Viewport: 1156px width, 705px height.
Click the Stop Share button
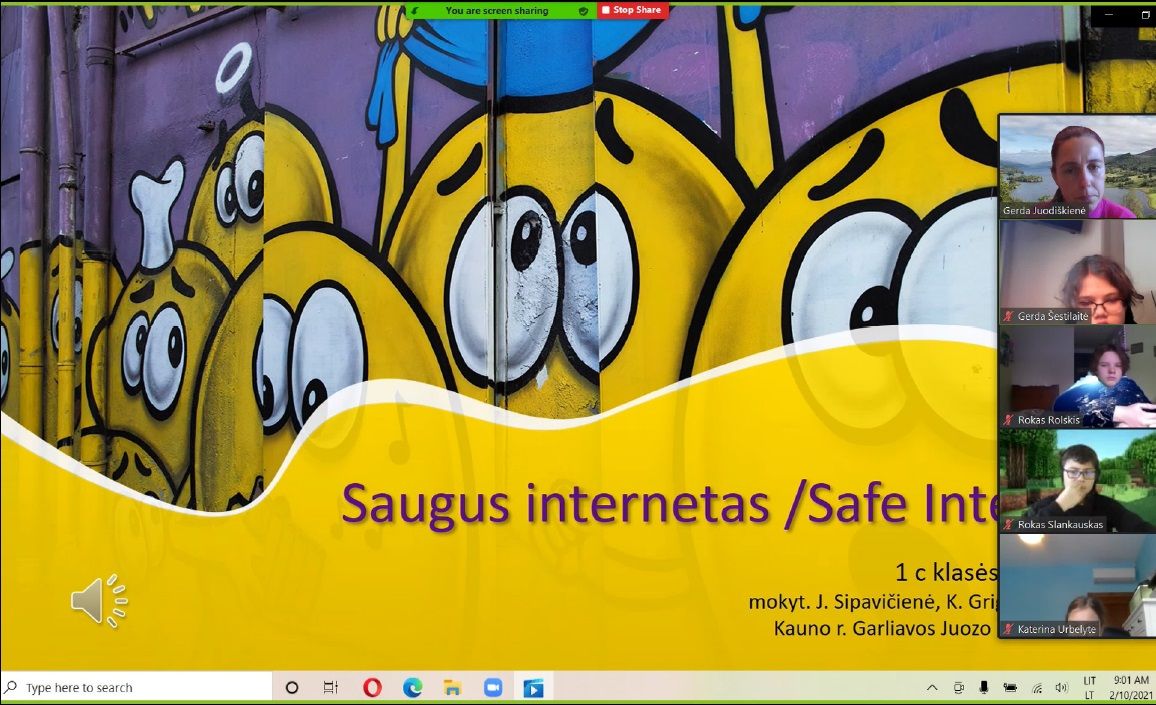(x=631, y=10)
